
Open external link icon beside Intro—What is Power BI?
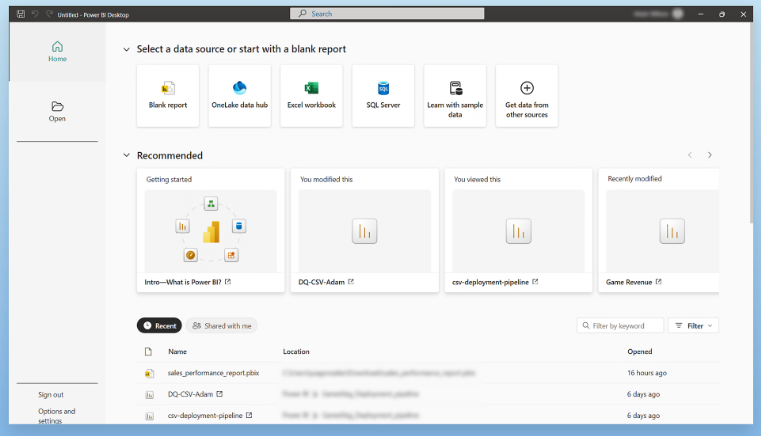(228, 282)
